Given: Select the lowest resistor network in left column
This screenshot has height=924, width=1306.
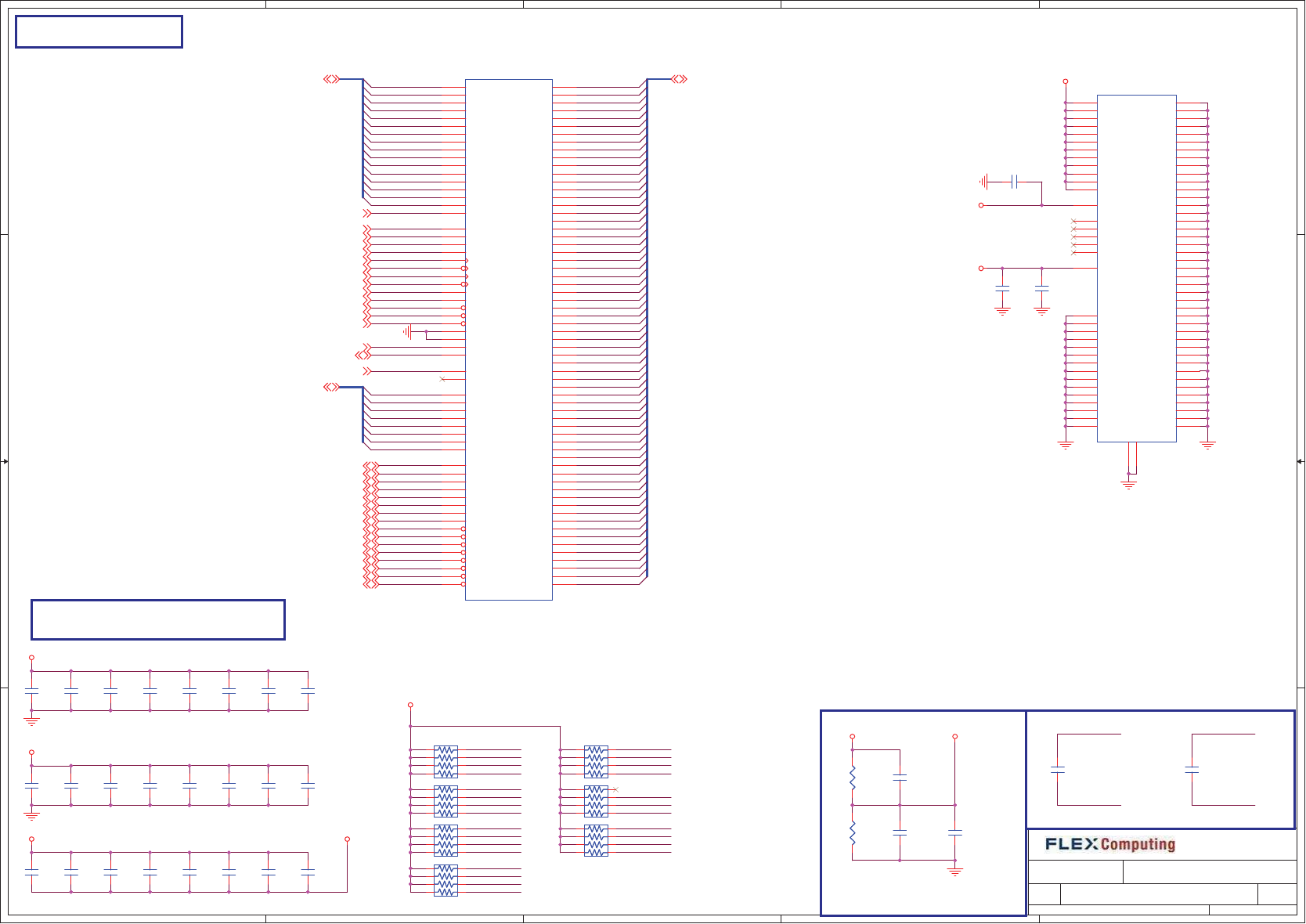Looking at the screenshot, I should 446,880.
